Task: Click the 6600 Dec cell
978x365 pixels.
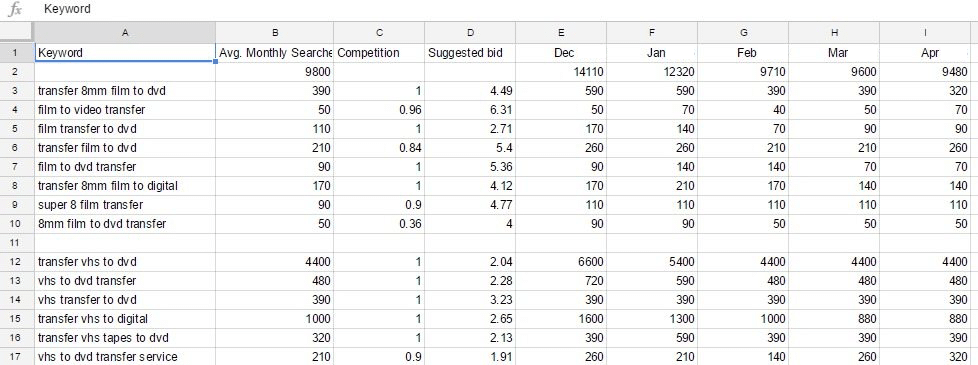Action: pyautogui.click(x=561, y=262)
